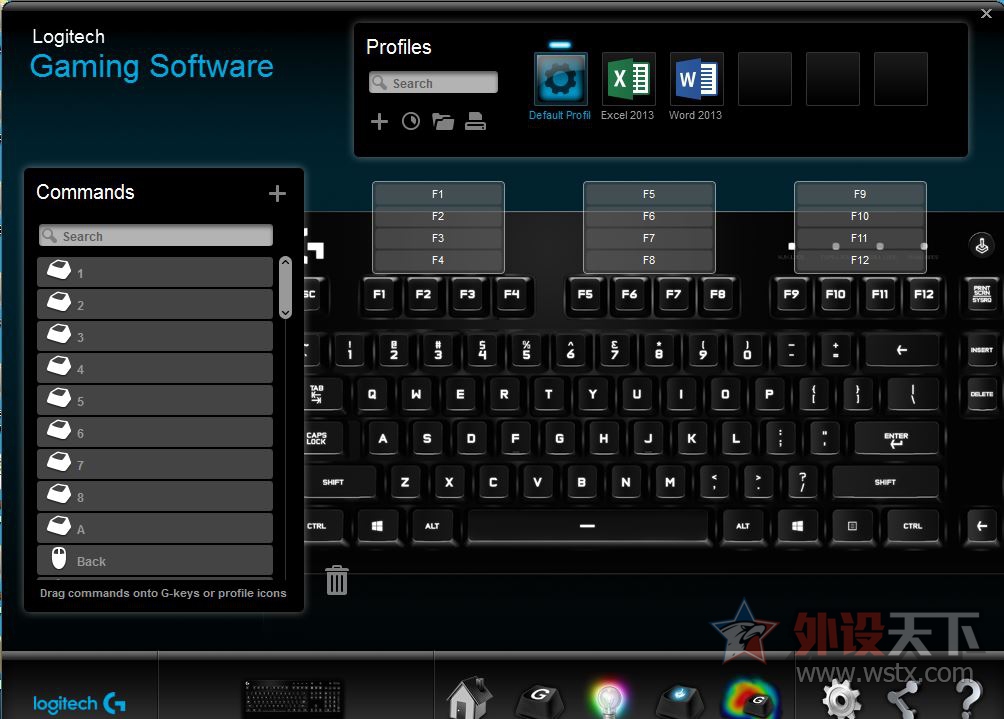Select command 7 in the Commands list
Viewport: 1004px width, 719px height.
(x=155, y=464)
